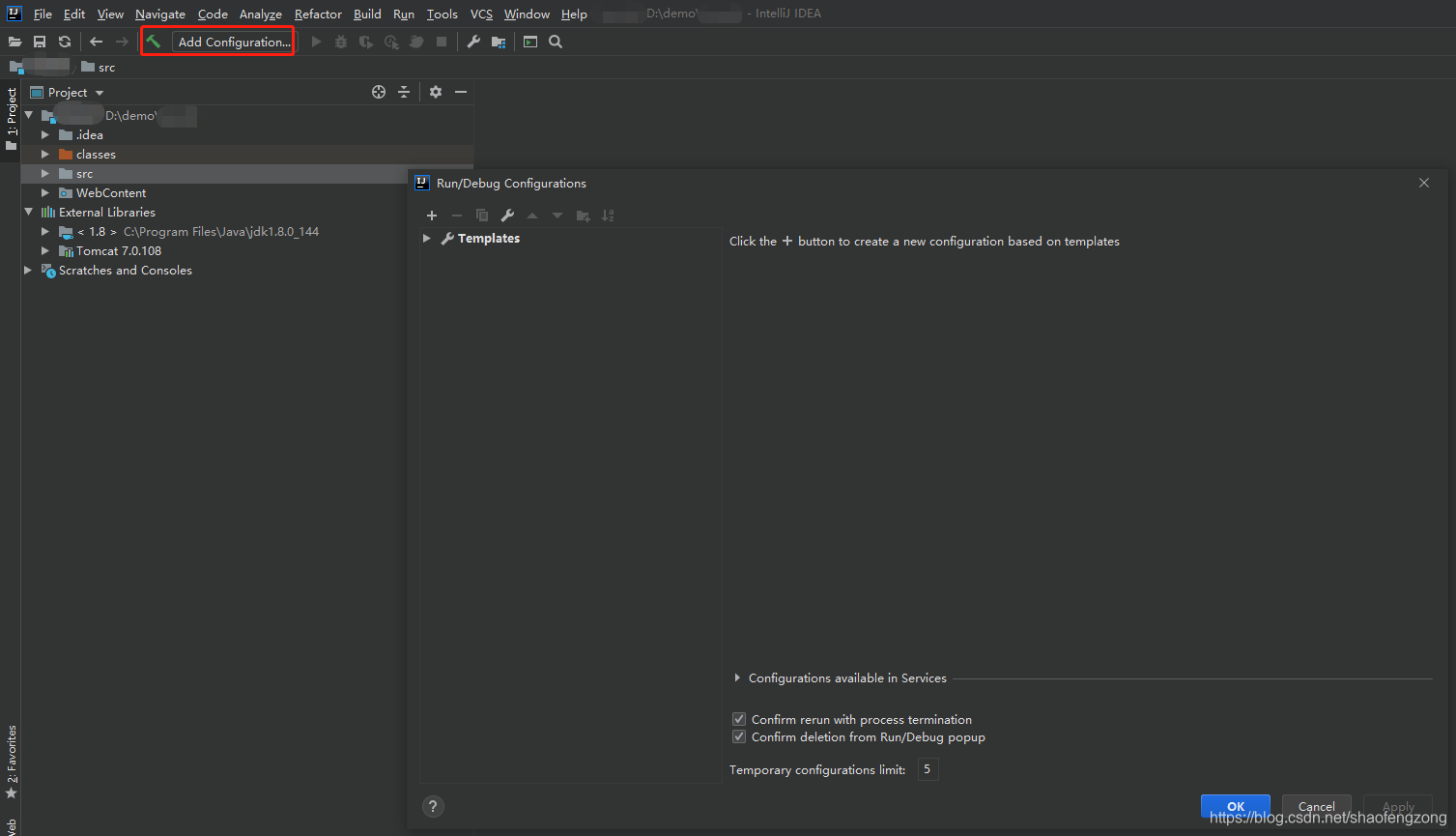Click the plus Add New Configuration icon
Screen dimensions: 1456x836
point(432,216)
